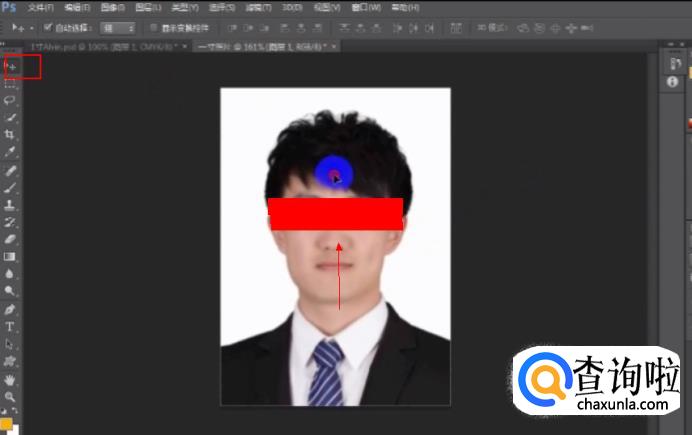Open the 窗口(W) menu

pyautogui.click(x=366, y=8)
